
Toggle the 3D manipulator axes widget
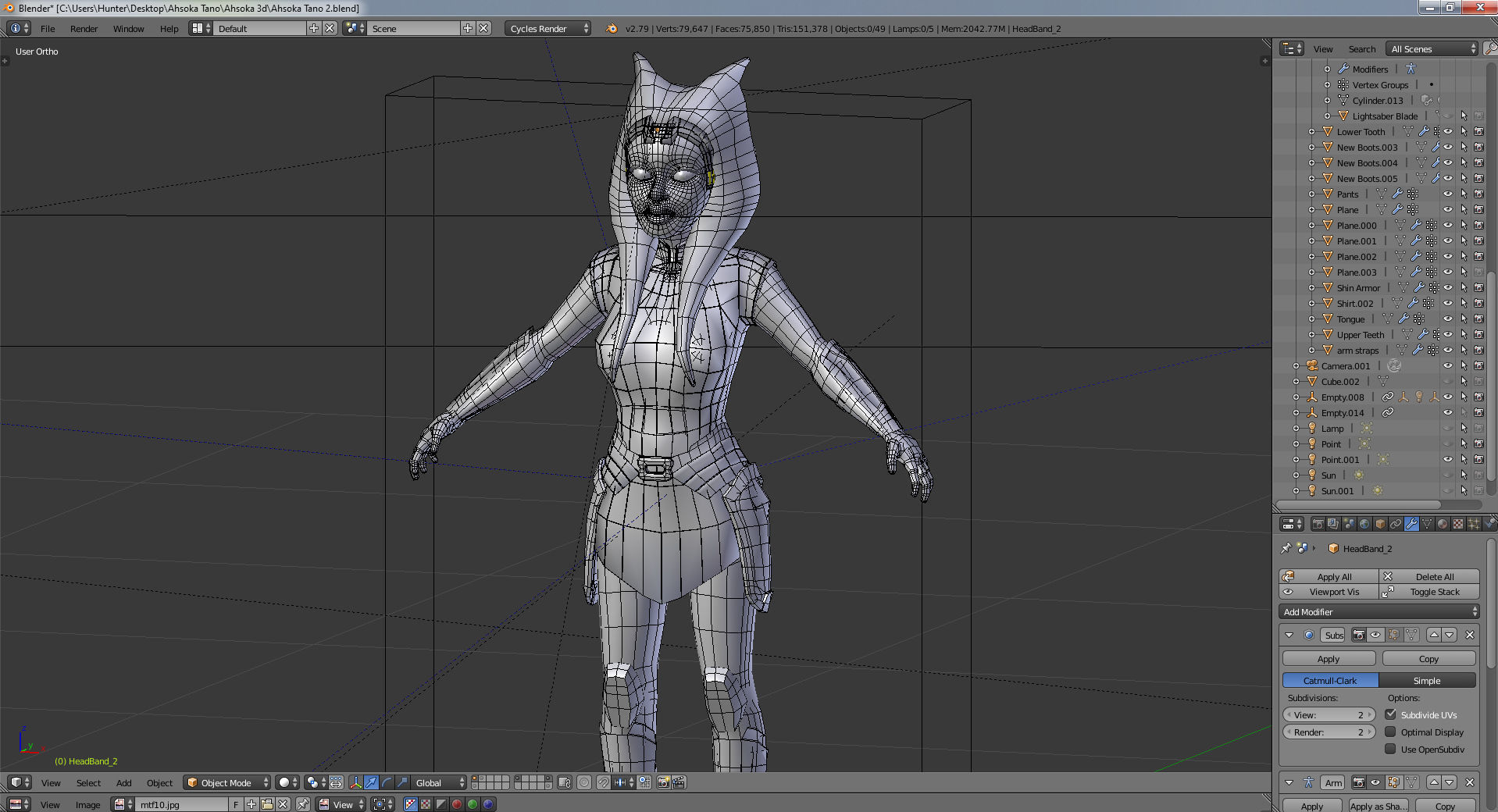click(355, 782)
